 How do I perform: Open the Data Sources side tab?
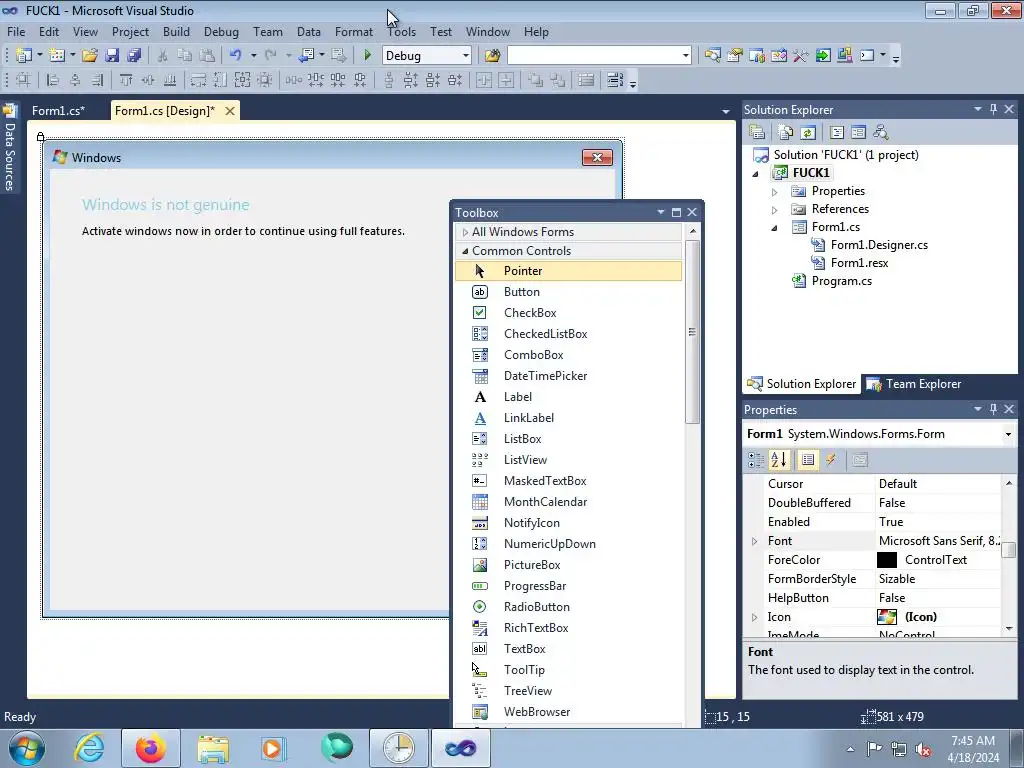[x=9, y=148]
